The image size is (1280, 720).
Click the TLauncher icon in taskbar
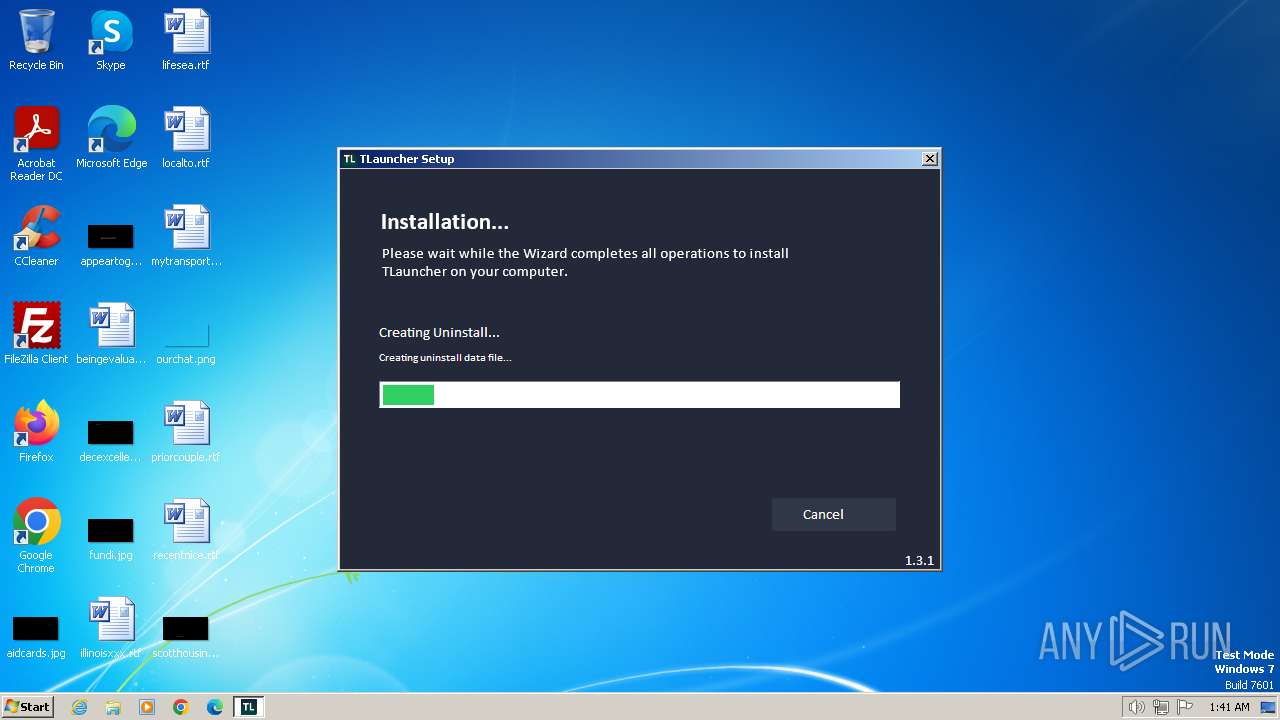[x=248, y=707]
